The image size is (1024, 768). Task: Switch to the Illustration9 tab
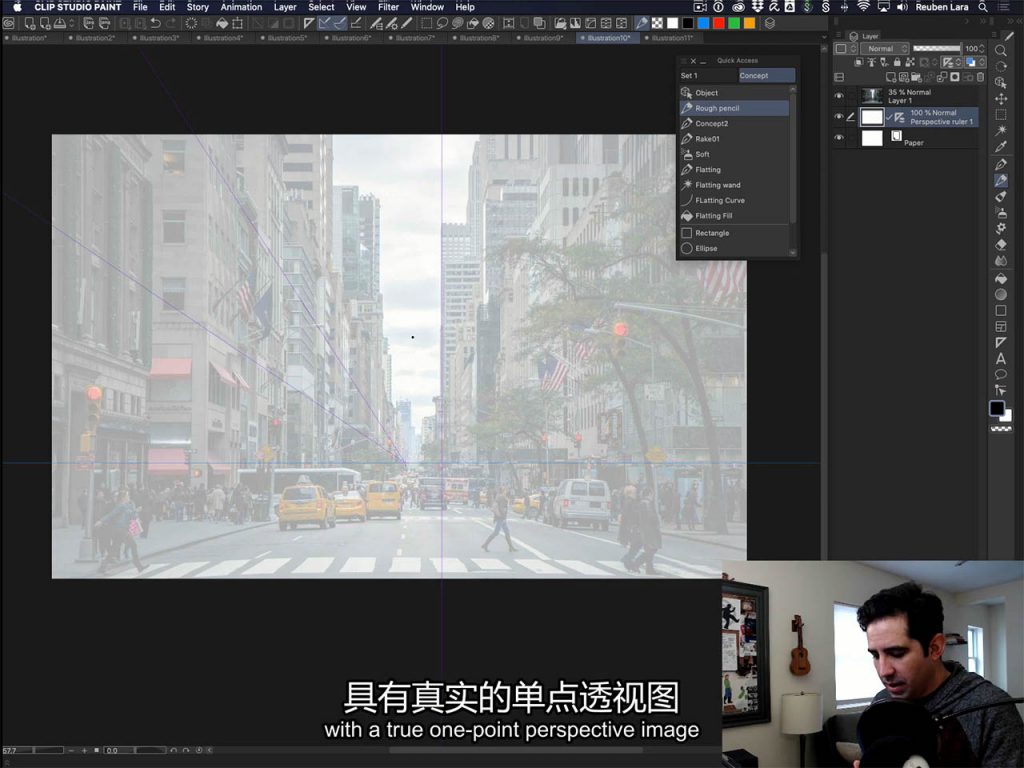click(543, 38)
